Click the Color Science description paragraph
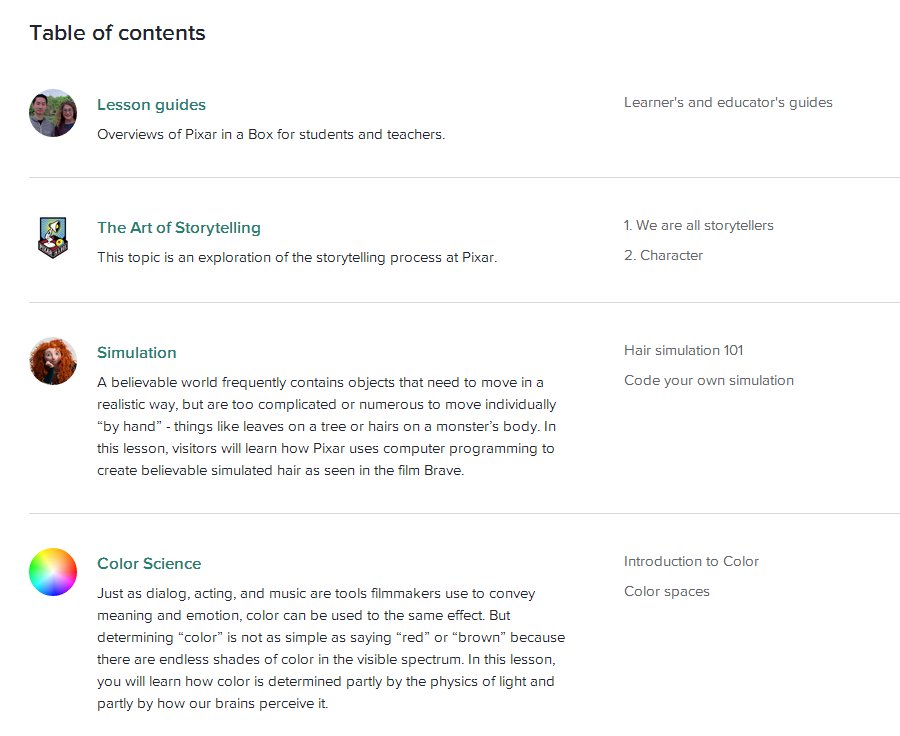Image resolution: width=900 pixels, height=736 pixels. (330, 648)
